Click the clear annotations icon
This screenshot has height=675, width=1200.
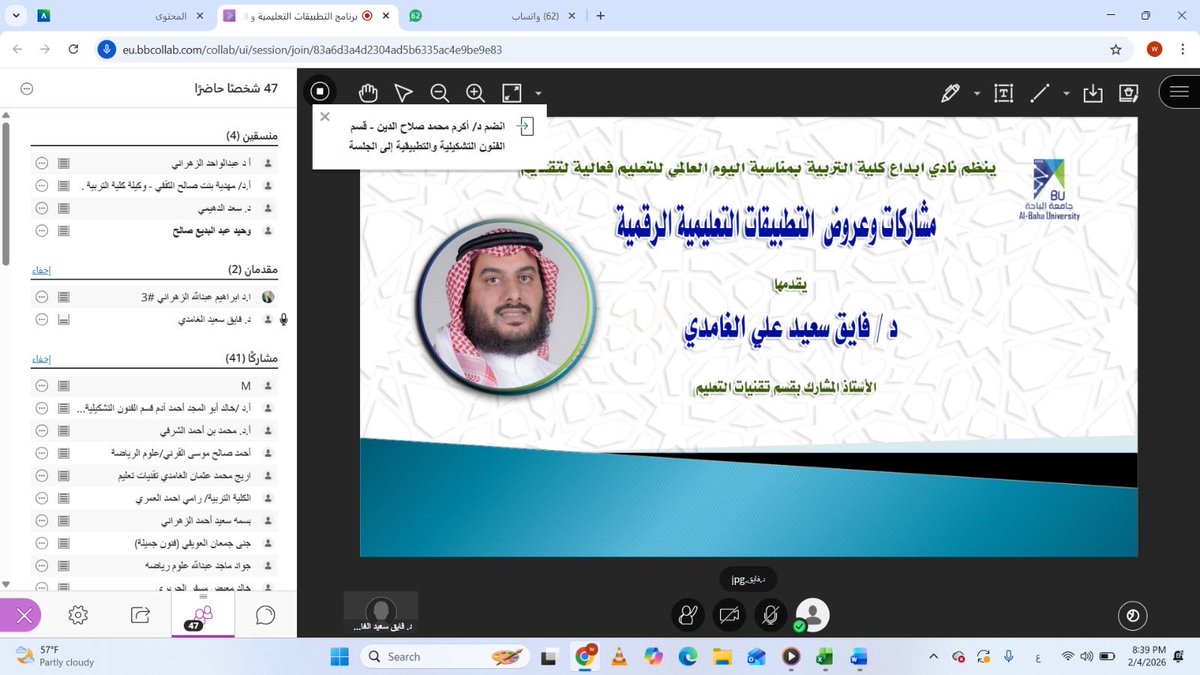[1129, 93]
